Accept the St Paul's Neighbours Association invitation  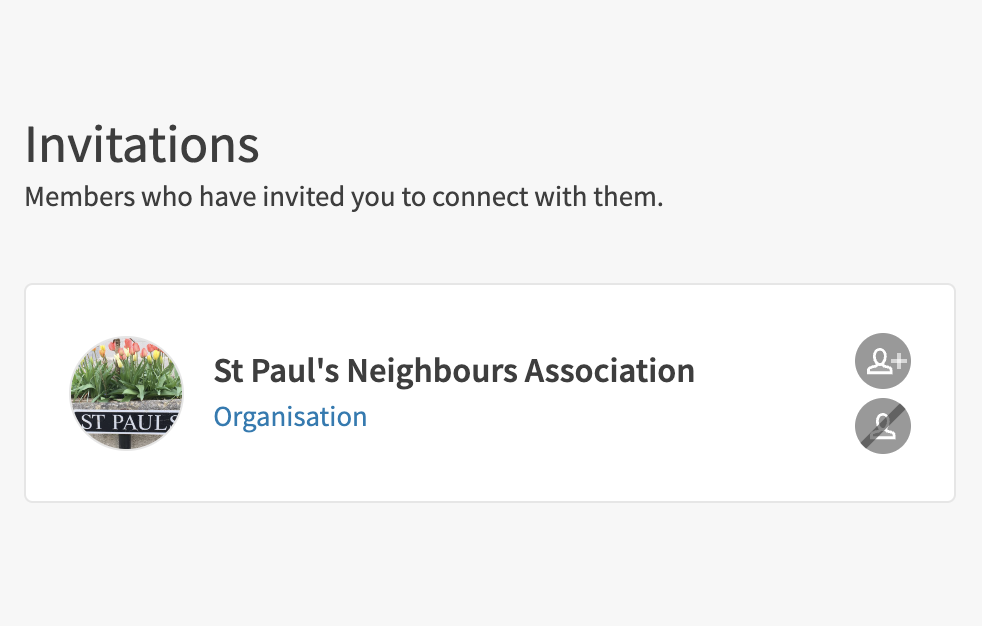point(883,361)
